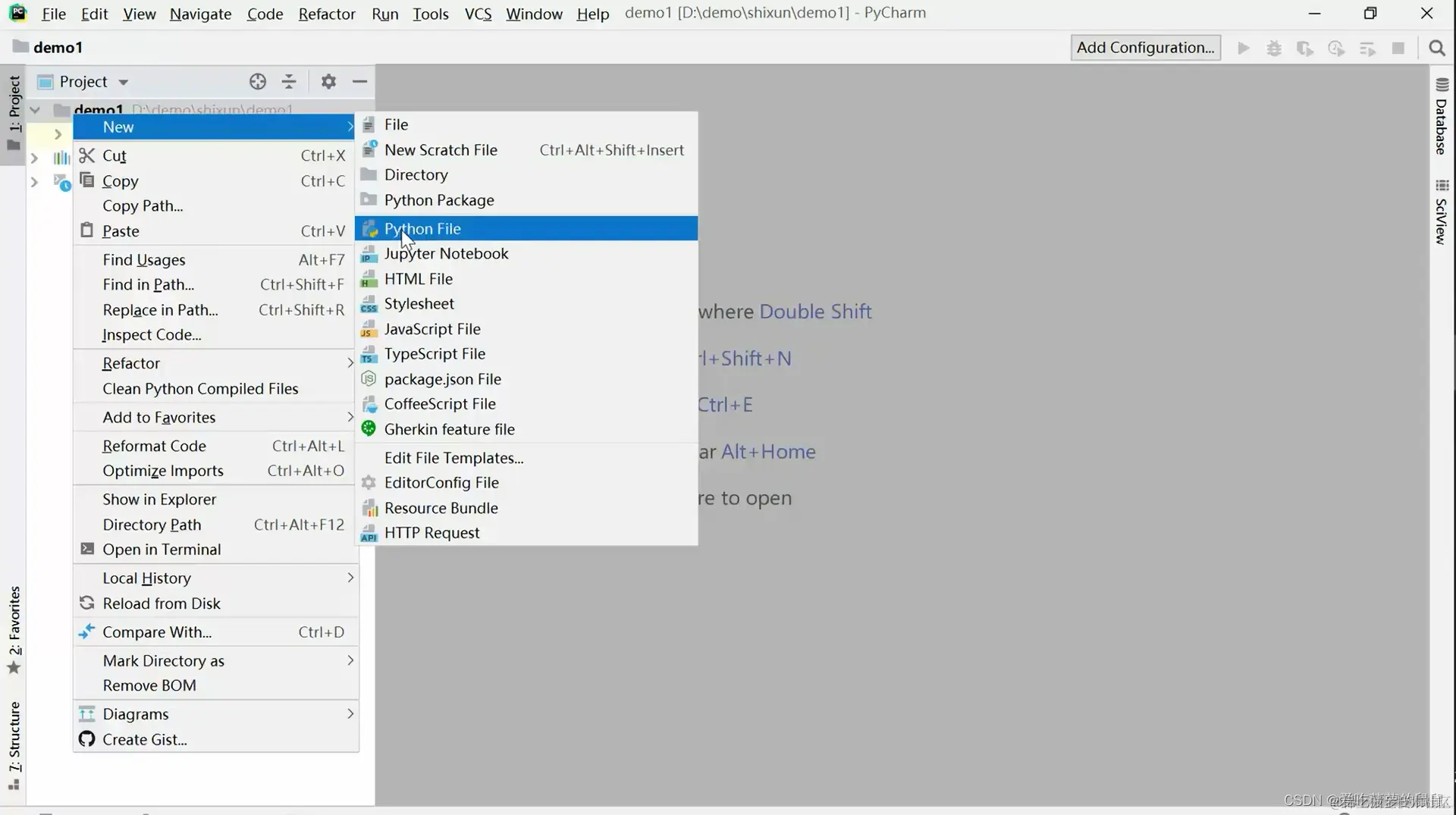Create a new TypeScript File
This screenshot has width=1456, height=815.
point(526,354)
